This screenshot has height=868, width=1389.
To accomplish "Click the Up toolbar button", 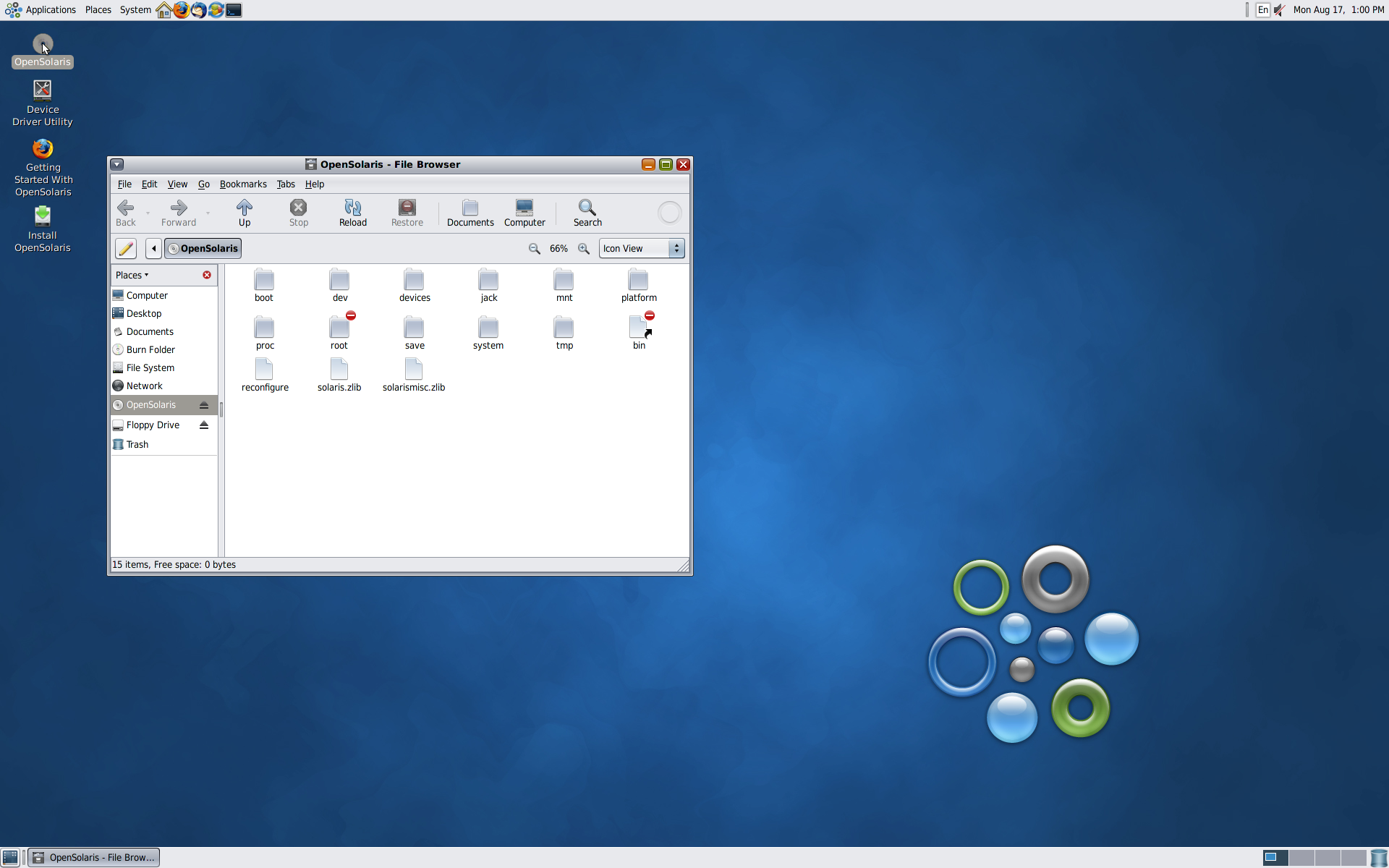I will [245, 213].
